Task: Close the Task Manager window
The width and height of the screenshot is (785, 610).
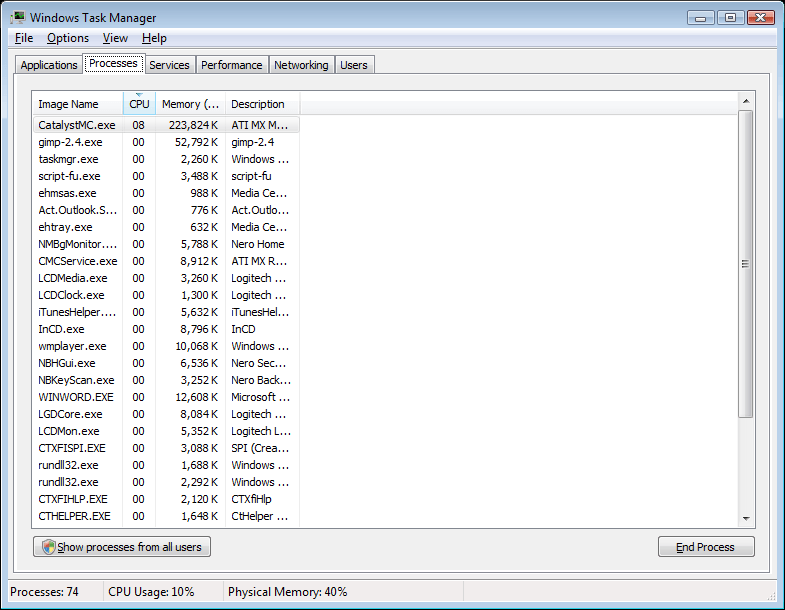Action: click(761, 18)
